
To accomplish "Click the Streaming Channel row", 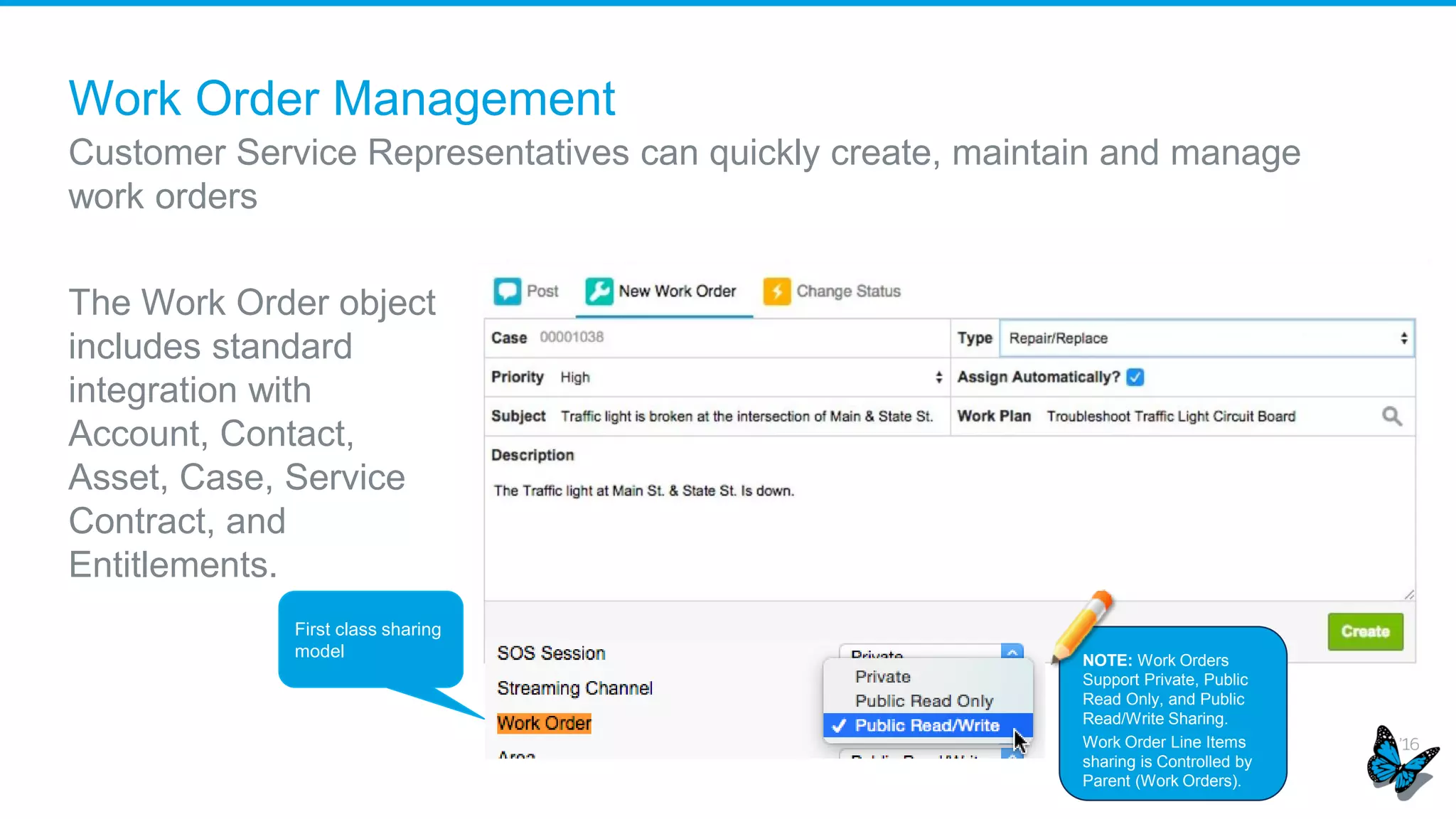I will 574,688.
